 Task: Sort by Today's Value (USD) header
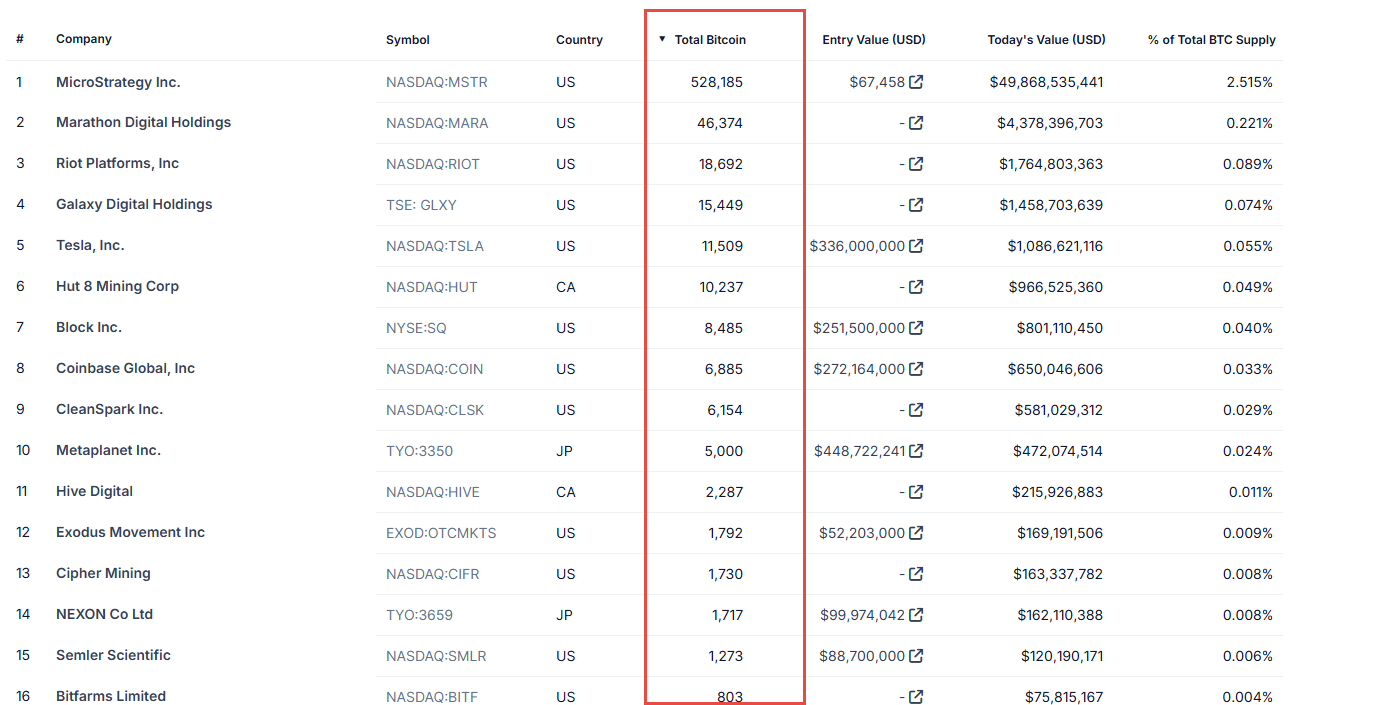click(1046, 40)
